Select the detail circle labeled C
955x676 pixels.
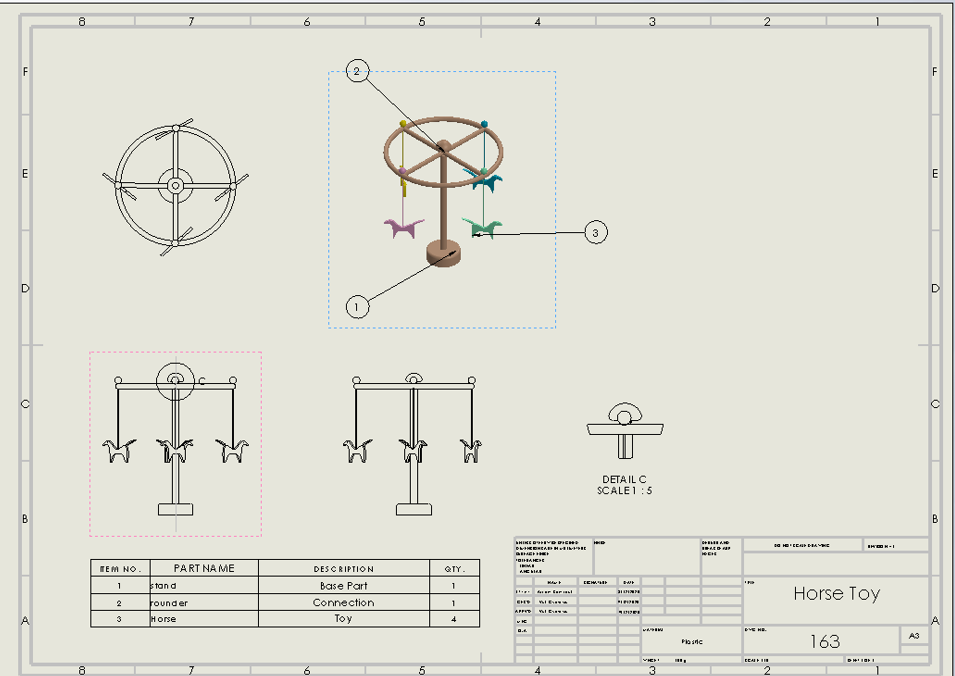point(175,381)
